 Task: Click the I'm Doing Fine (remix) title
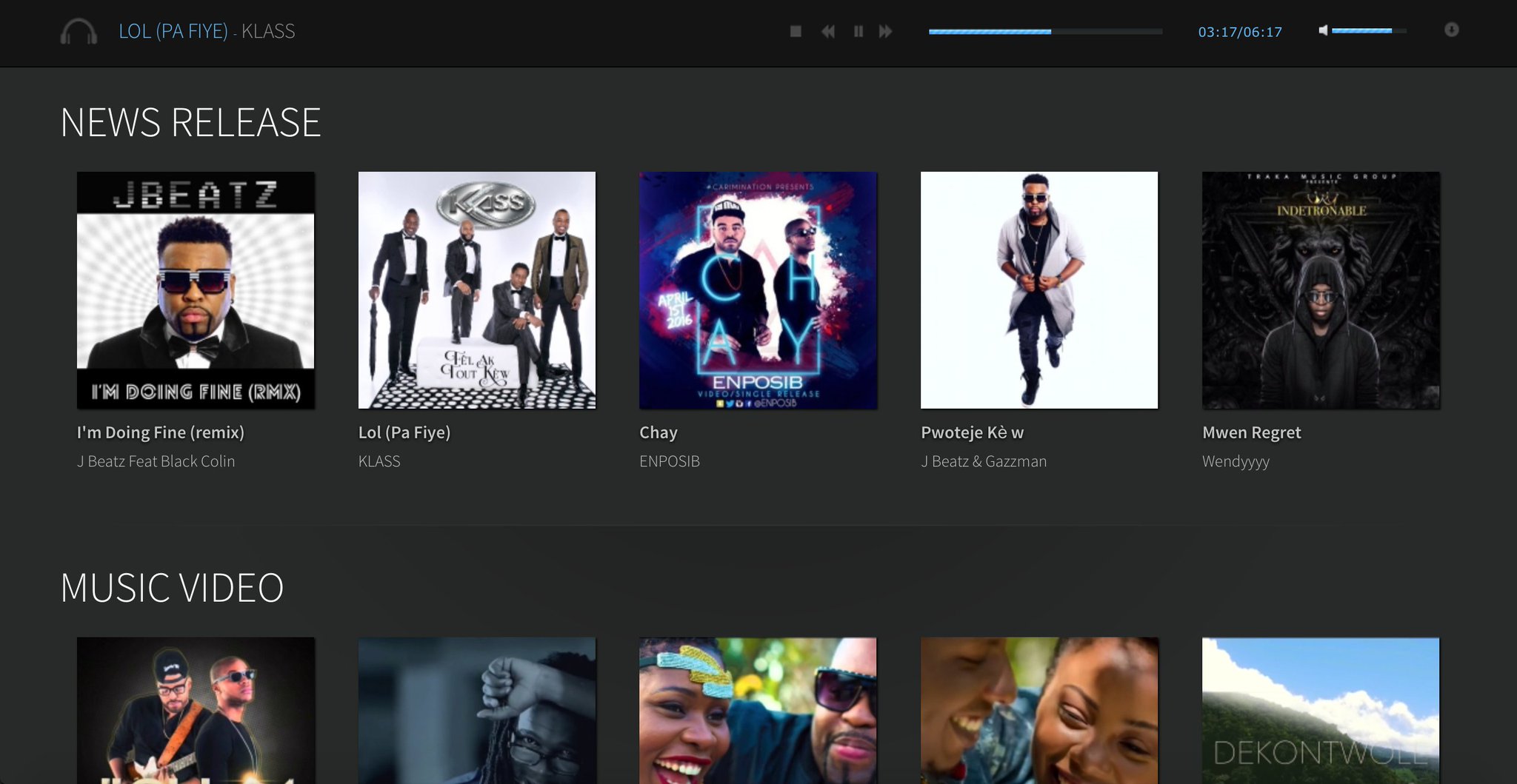[x=161, y=432]
